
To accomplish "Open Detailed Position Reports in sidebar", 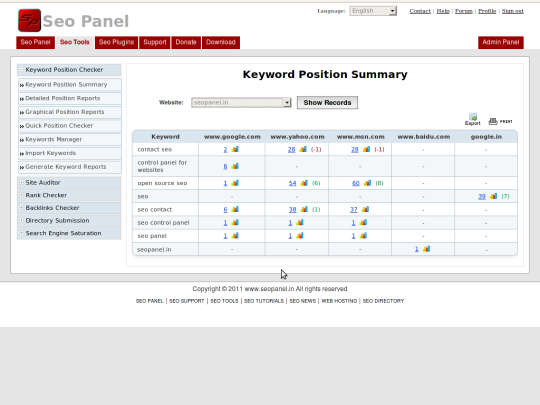I will 70,98.
